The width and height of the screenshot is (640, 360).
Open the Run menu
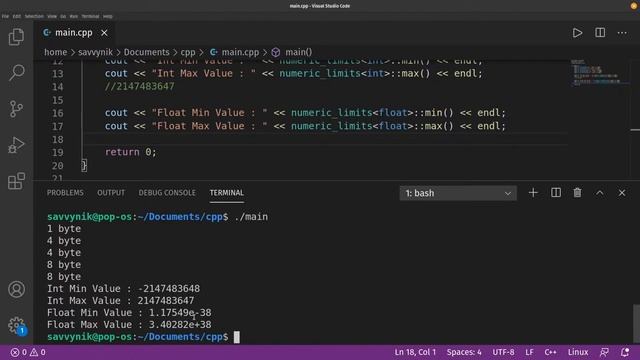(74, 16)
